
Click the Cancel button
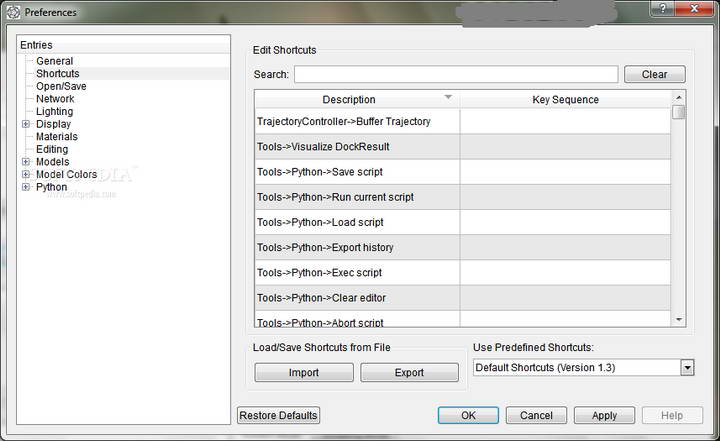click(x=536, y=415)
